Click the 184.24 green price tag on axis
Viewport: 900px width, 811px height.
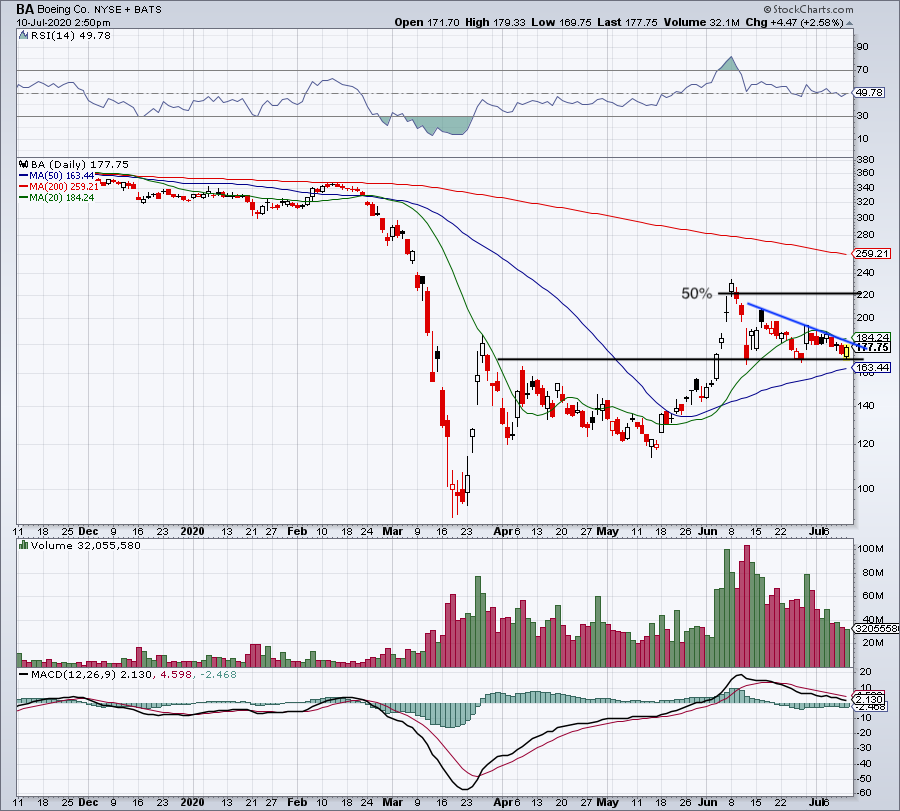(872, 337)
